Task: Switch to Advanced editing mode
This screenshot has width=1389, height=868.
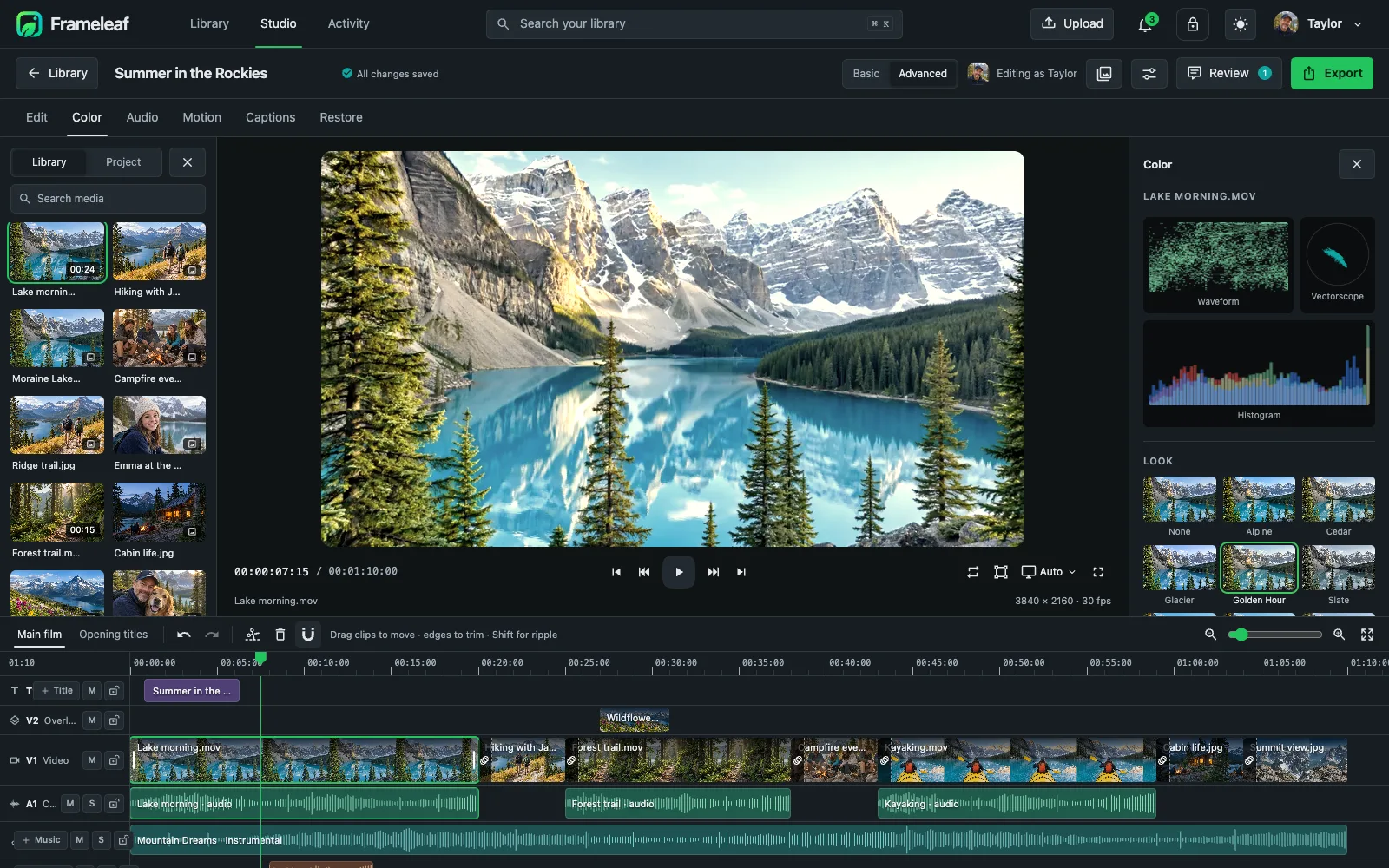Action: [922, 74]
